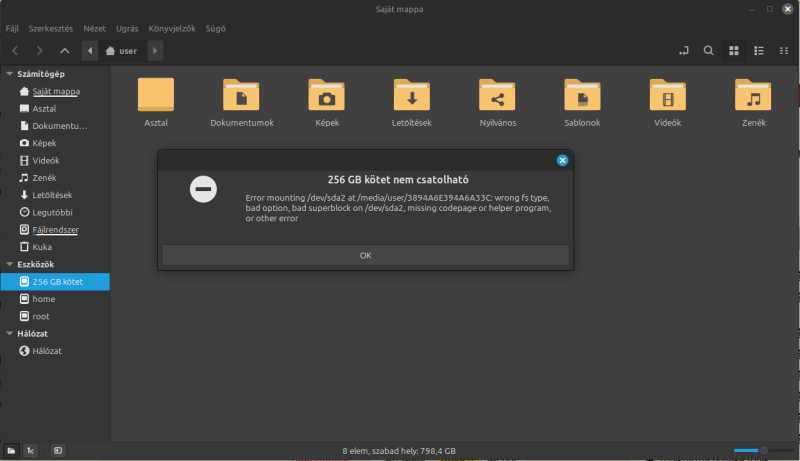Click the path bar left scroll arrow

click(x=90, y=50)
